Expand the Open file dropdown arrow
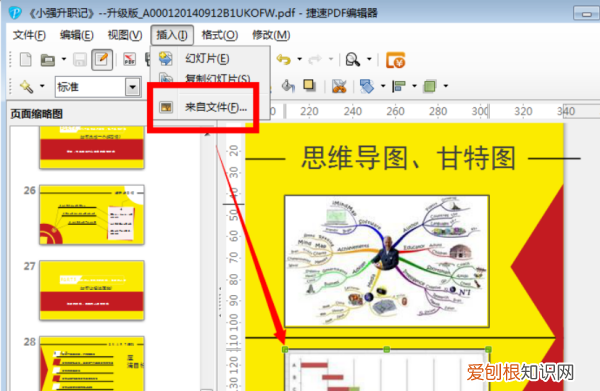600x391 pixels. [64, 59]
